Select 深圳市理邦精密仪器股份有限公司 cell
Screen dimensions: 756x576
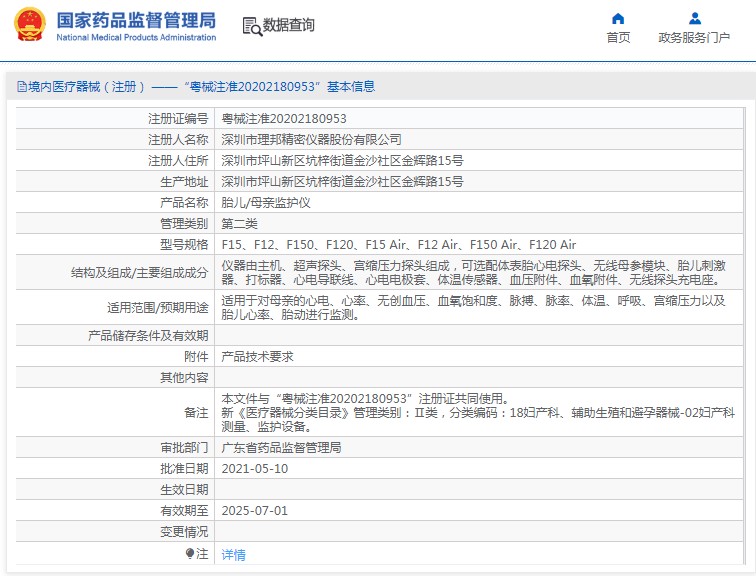(x=311, y=140)
